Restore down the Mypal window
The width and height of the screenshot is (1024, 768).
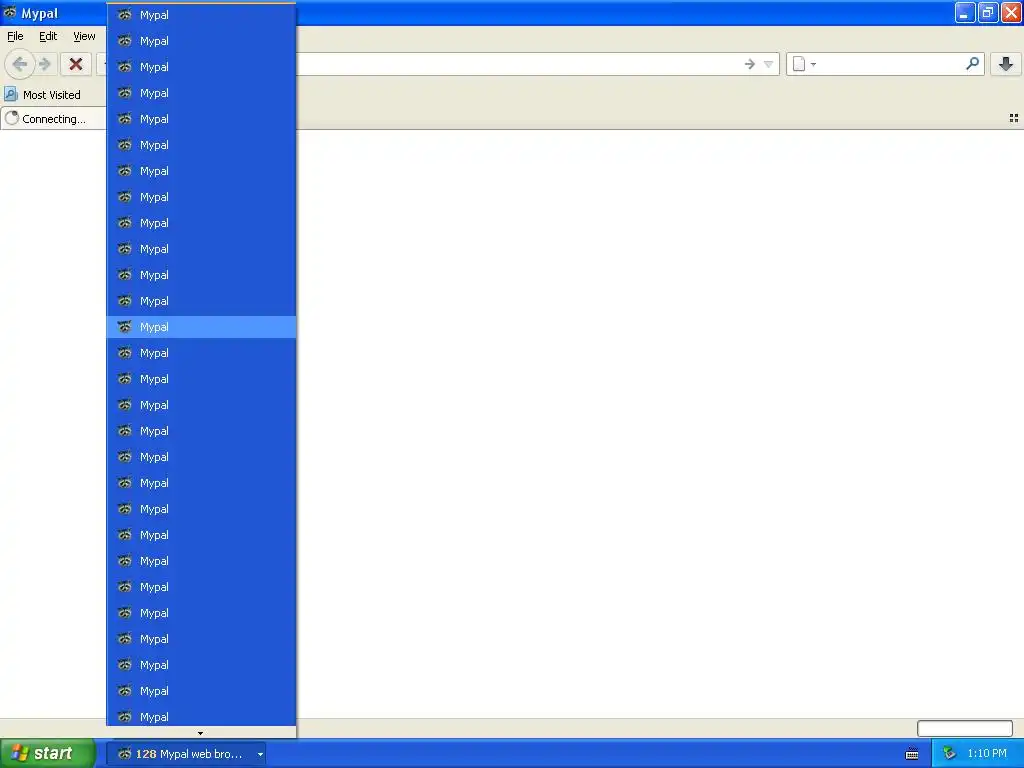pyautogui.click(x=988, y=12)
